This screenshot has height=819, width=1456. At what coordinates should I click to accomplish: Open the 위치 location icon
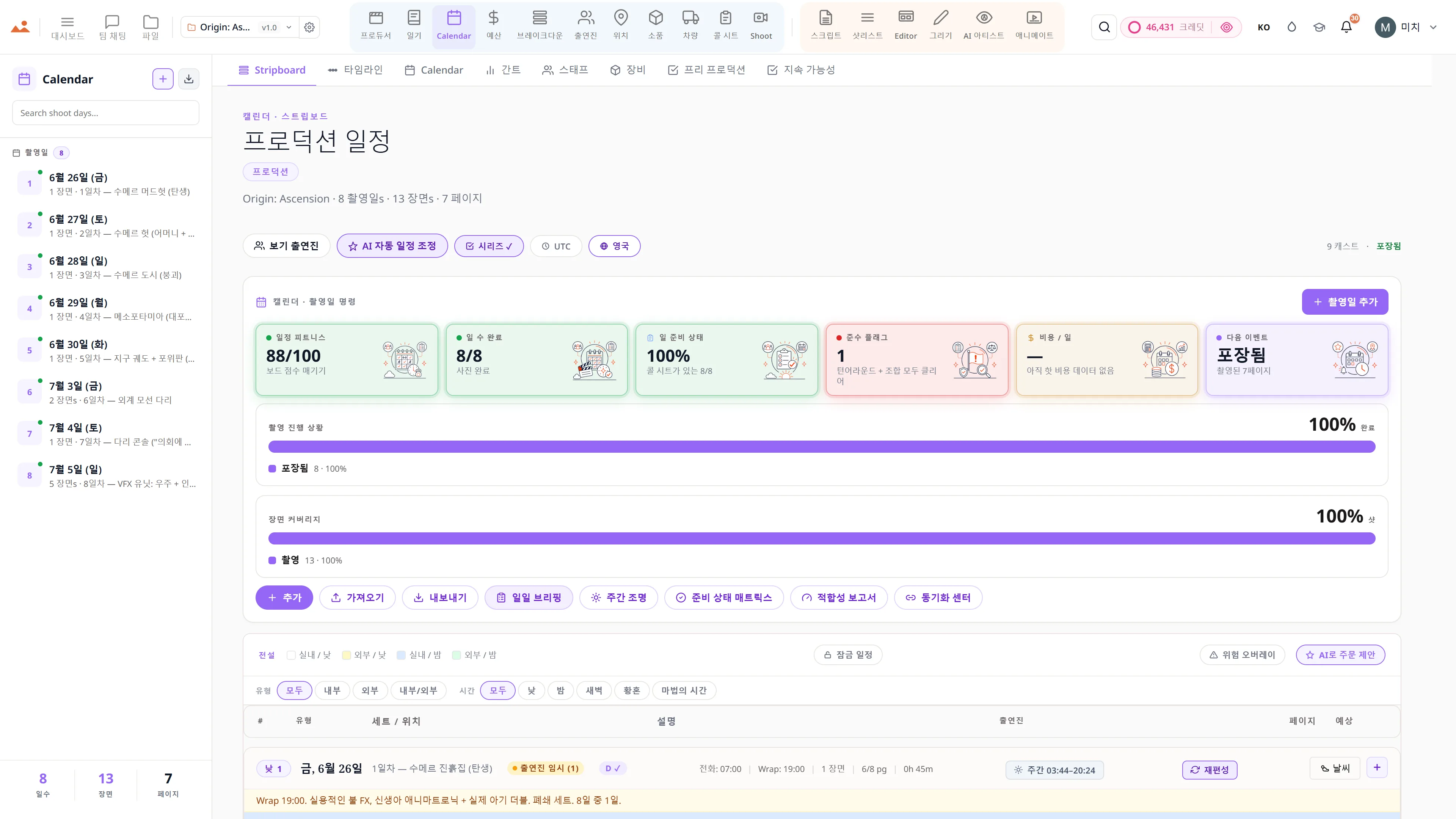click(621, 26)
